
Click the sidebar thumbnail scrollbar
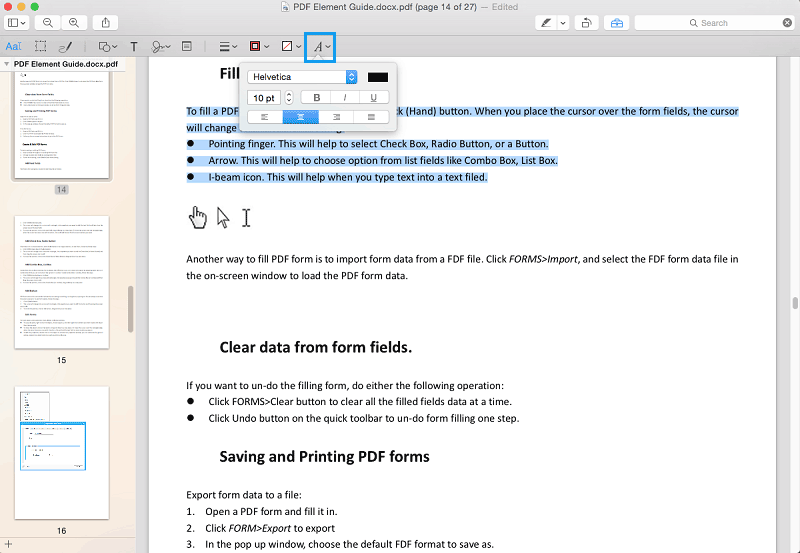coord(131,309)
